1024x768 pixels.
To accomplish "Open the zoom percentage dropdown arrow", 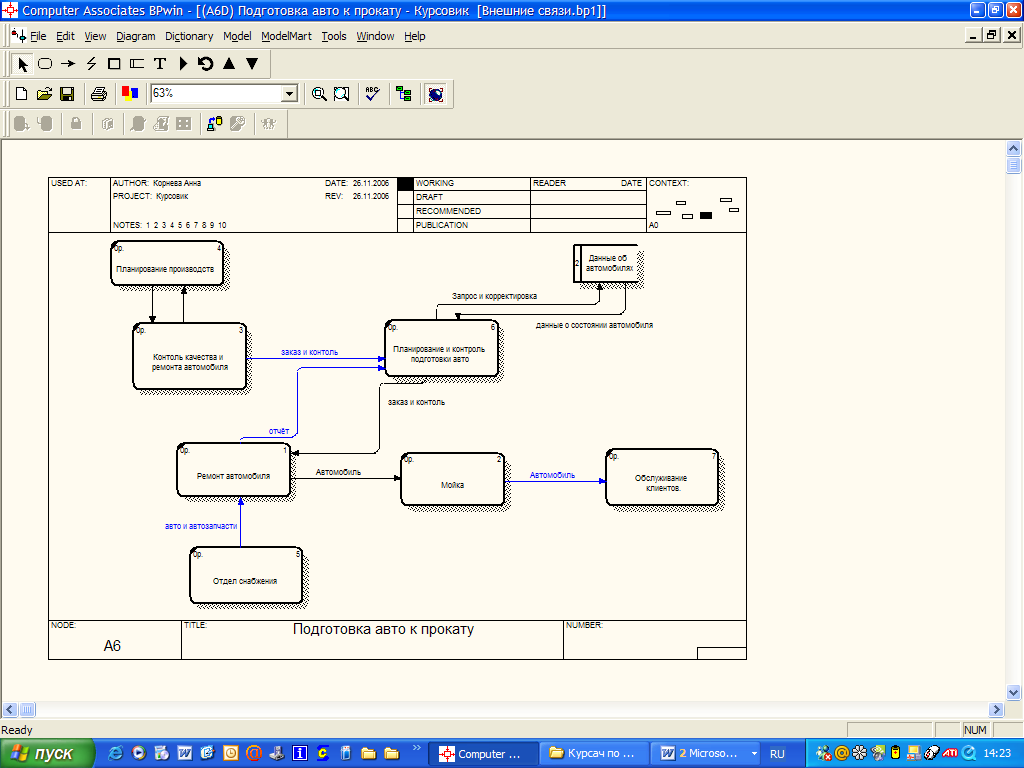I will pos(289,94).
